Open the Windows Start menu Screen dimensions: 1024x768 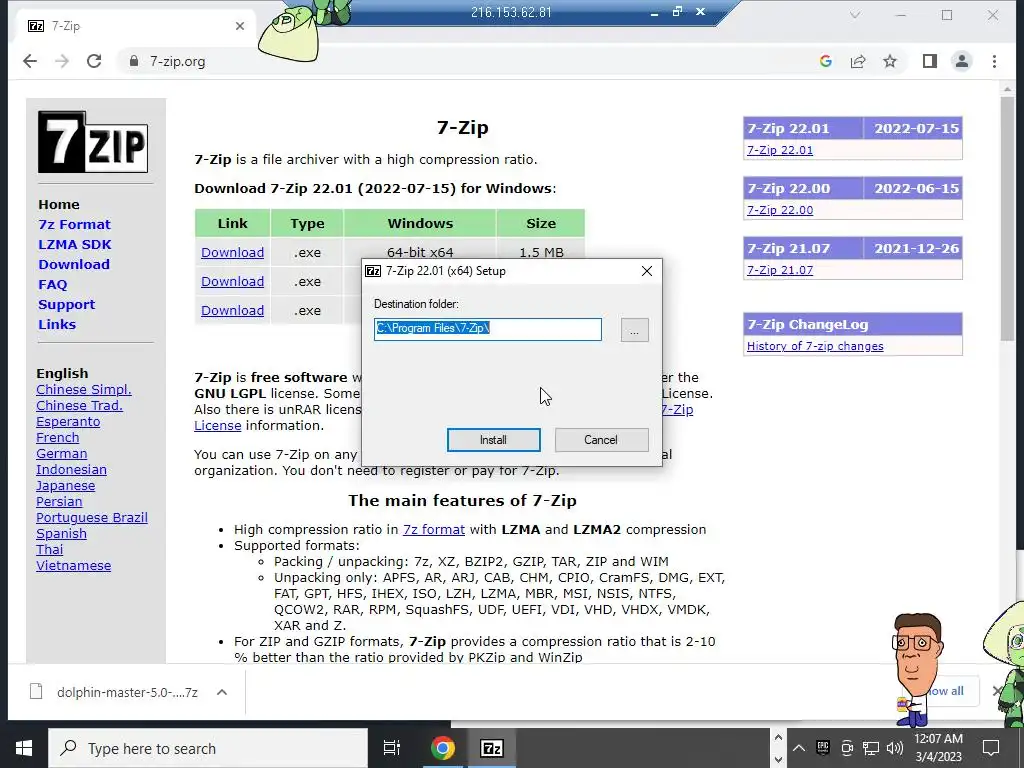24,748
